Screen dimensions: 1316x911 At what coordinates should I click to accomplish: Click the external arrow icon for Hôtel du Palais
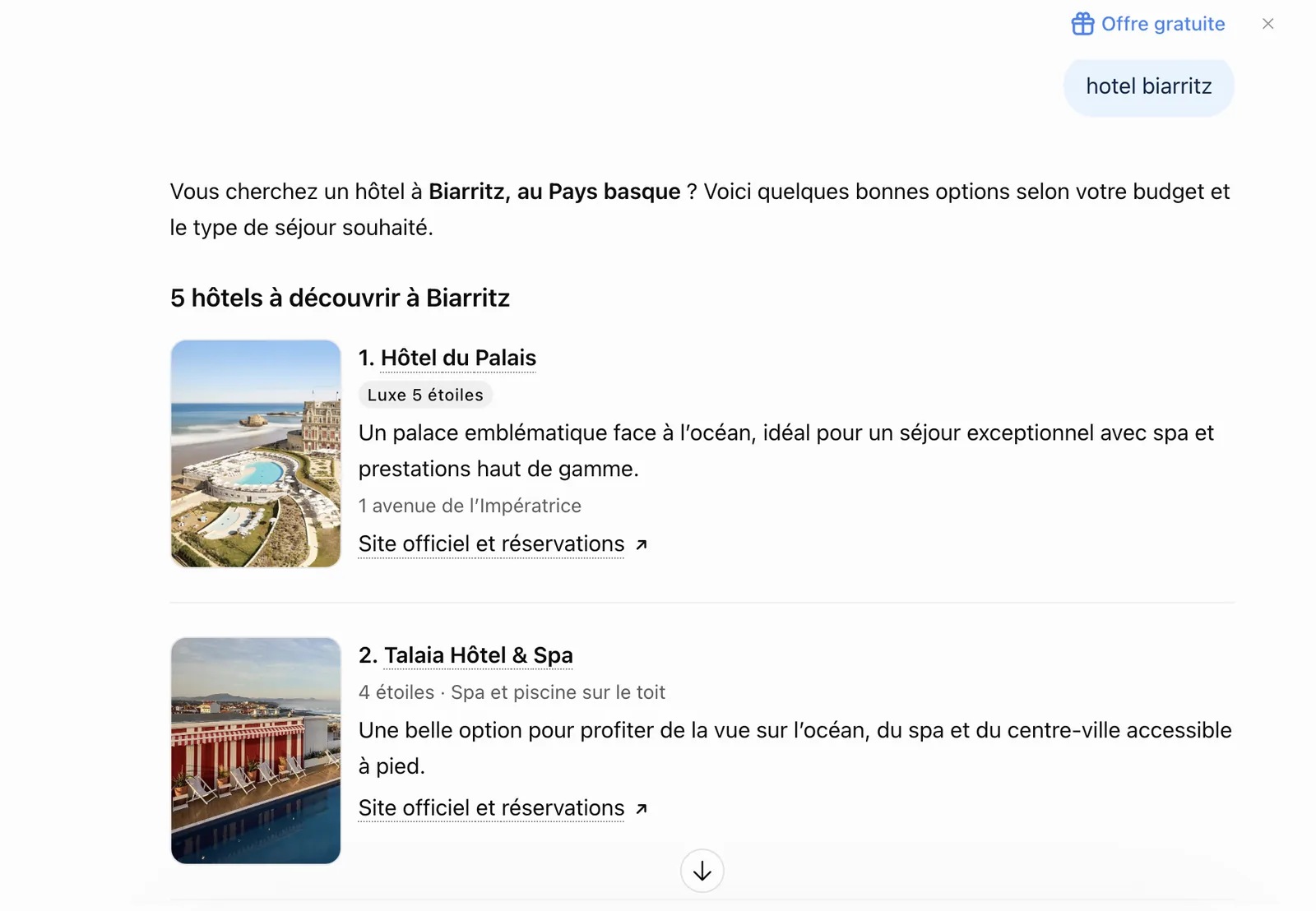click(x=642, y=544)
